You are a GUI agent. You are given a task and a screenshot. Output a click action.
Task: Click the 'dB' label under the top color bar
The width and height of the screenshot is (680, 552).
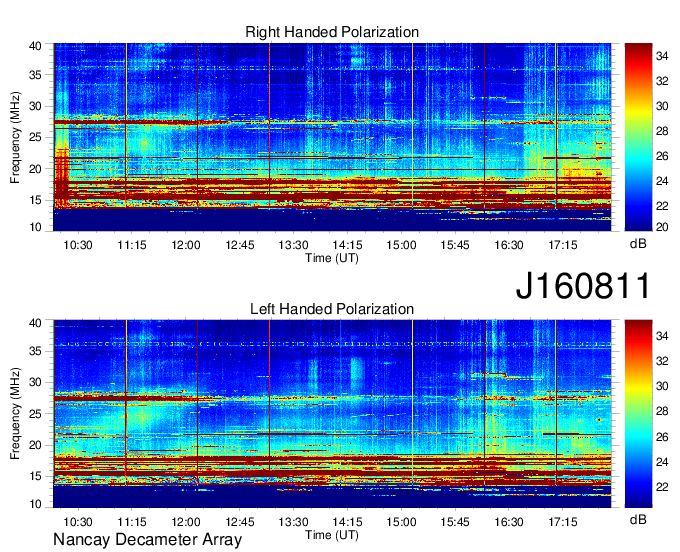pos(638,244)
